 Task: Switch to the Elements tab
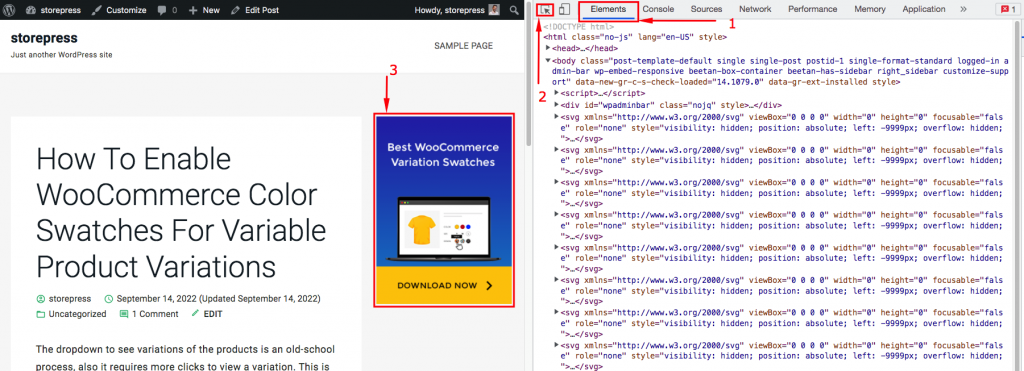coord(608,9)
